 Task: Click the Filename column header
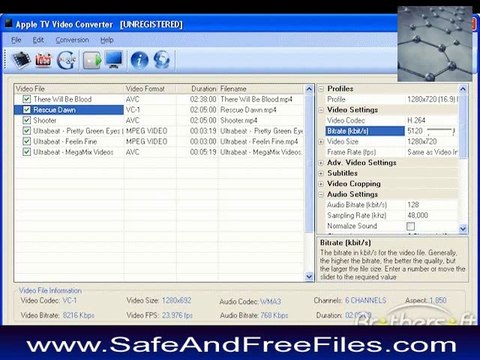click(x=261, y=89)
